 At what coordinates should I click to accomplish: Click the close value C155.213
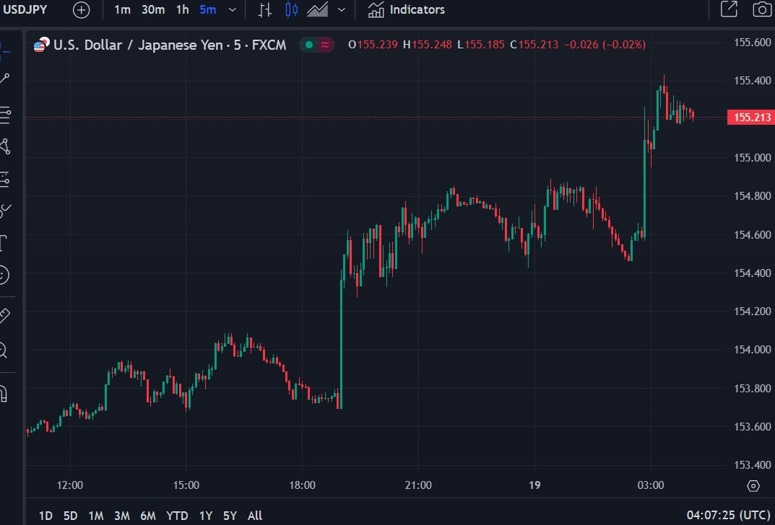click(534, 45)
